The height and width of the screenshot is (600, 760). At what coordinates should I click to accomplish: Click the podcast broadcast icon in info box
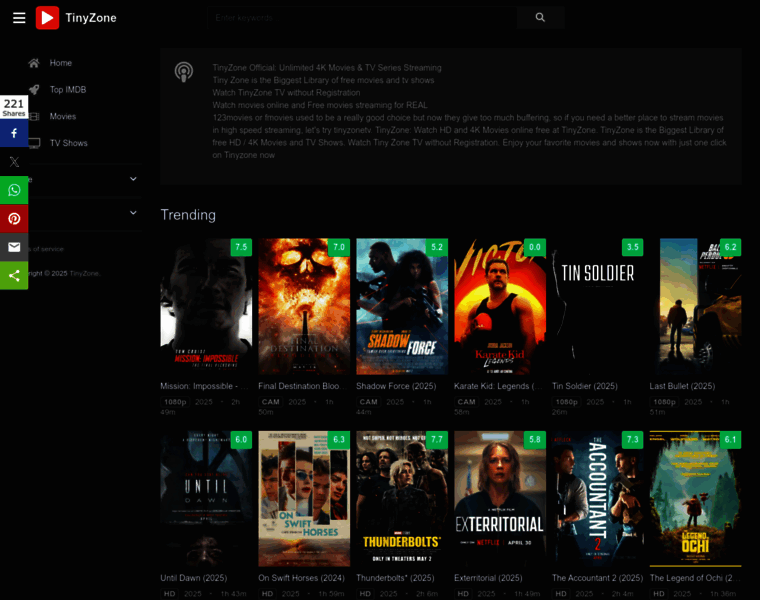184,72
